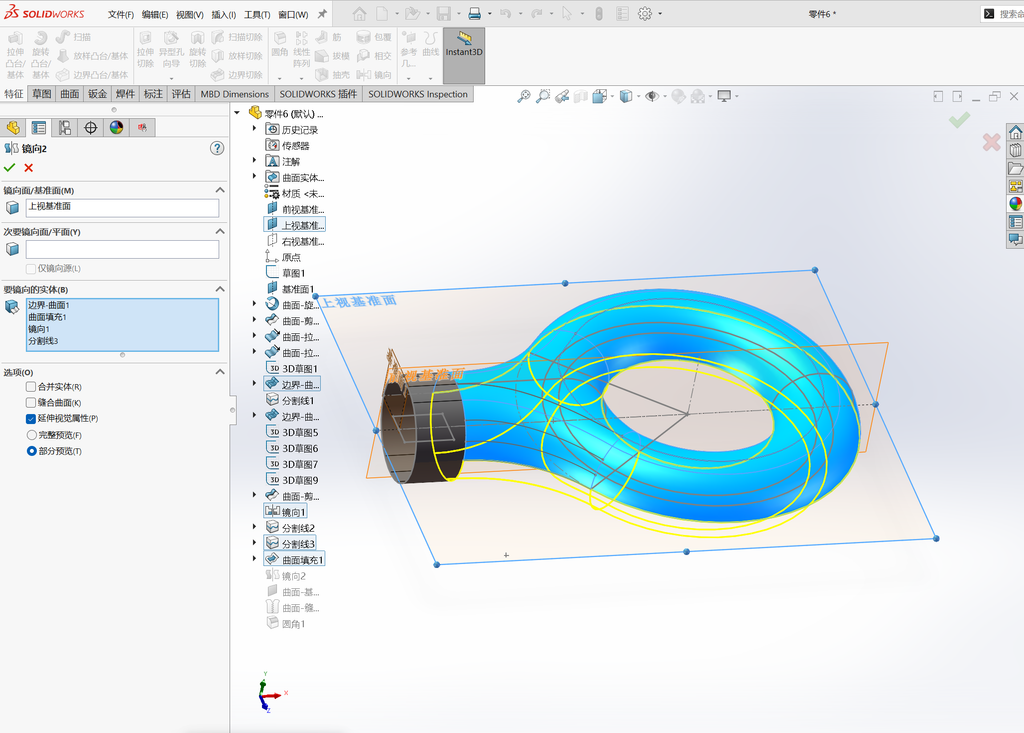The width and height of the screenshot is (1024, 733).
Task: Switch to the 曲面 ribbon tab
Action: click(x=70, y=94)
